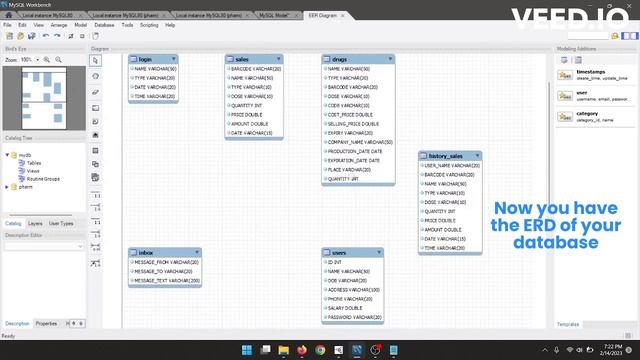Open the Description Editor dropdown
Screen dimensions: 640x360
click(80, 246)
